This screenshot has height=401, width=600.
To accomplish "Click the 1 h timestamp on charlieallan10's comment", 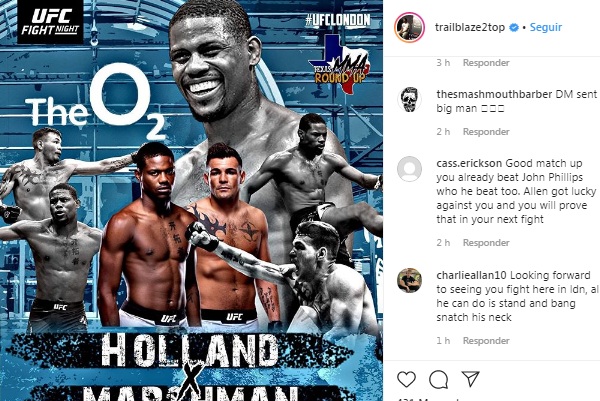I will point(443,341).
